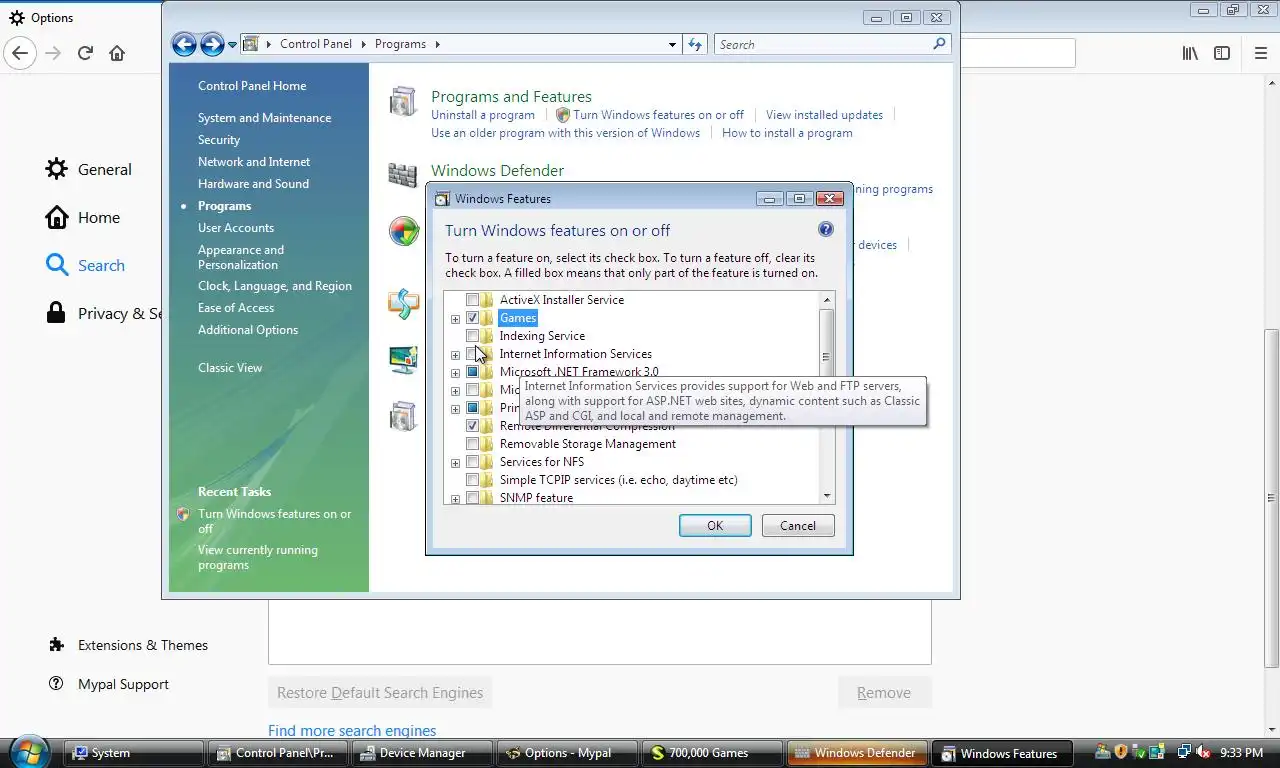
Task: Click the Control Panel search input field
Action: pyautogui.click(x=820, y=44)
